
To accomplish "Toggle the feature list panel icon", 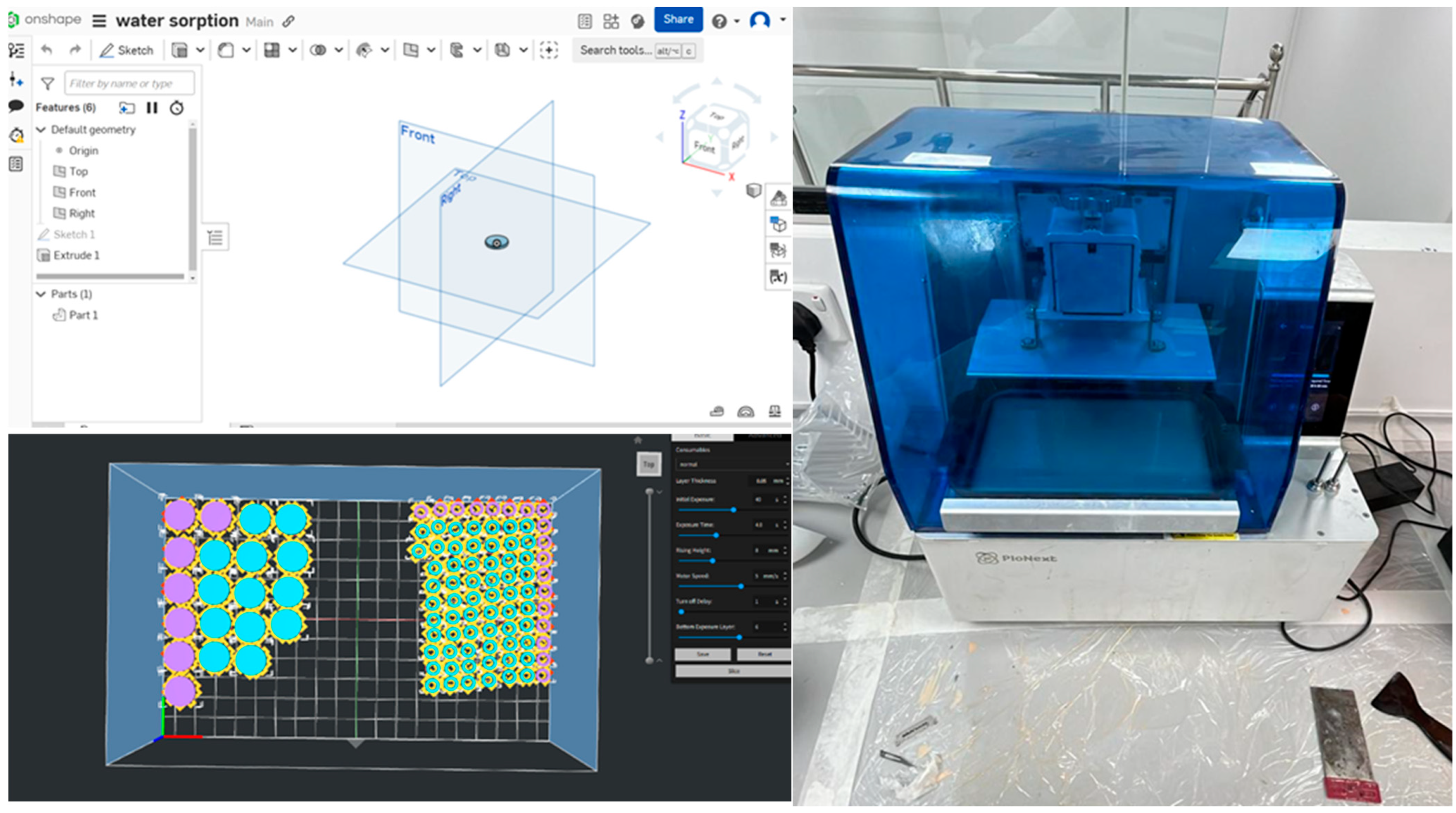I will pyautogui.click(x=16, y=51).
